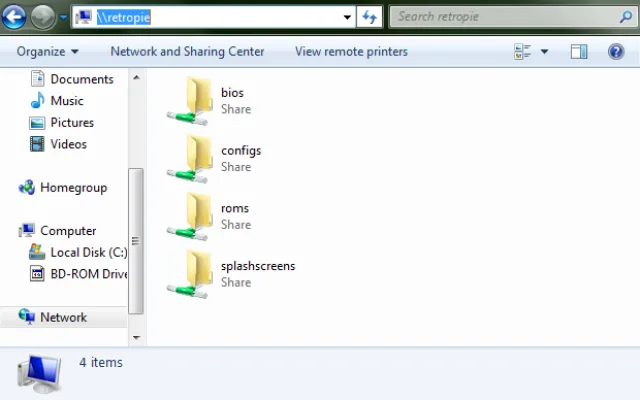Click the Forward navigation arrow
Screen dimensions: 640x400
click(43, 17)
